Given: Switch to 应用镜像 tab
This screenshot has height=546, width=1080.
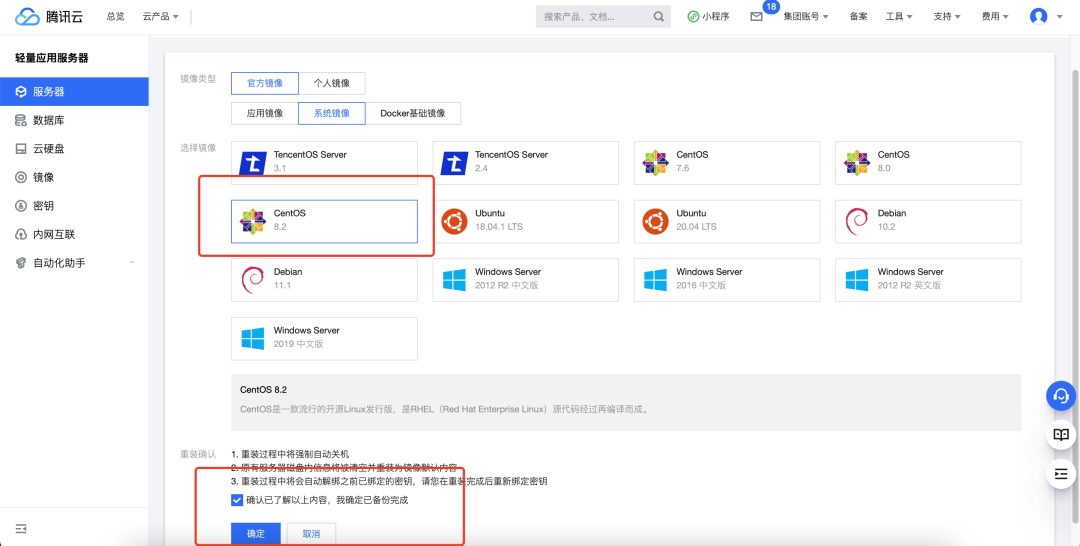Looking at the screenshot, I should [265, 114].
